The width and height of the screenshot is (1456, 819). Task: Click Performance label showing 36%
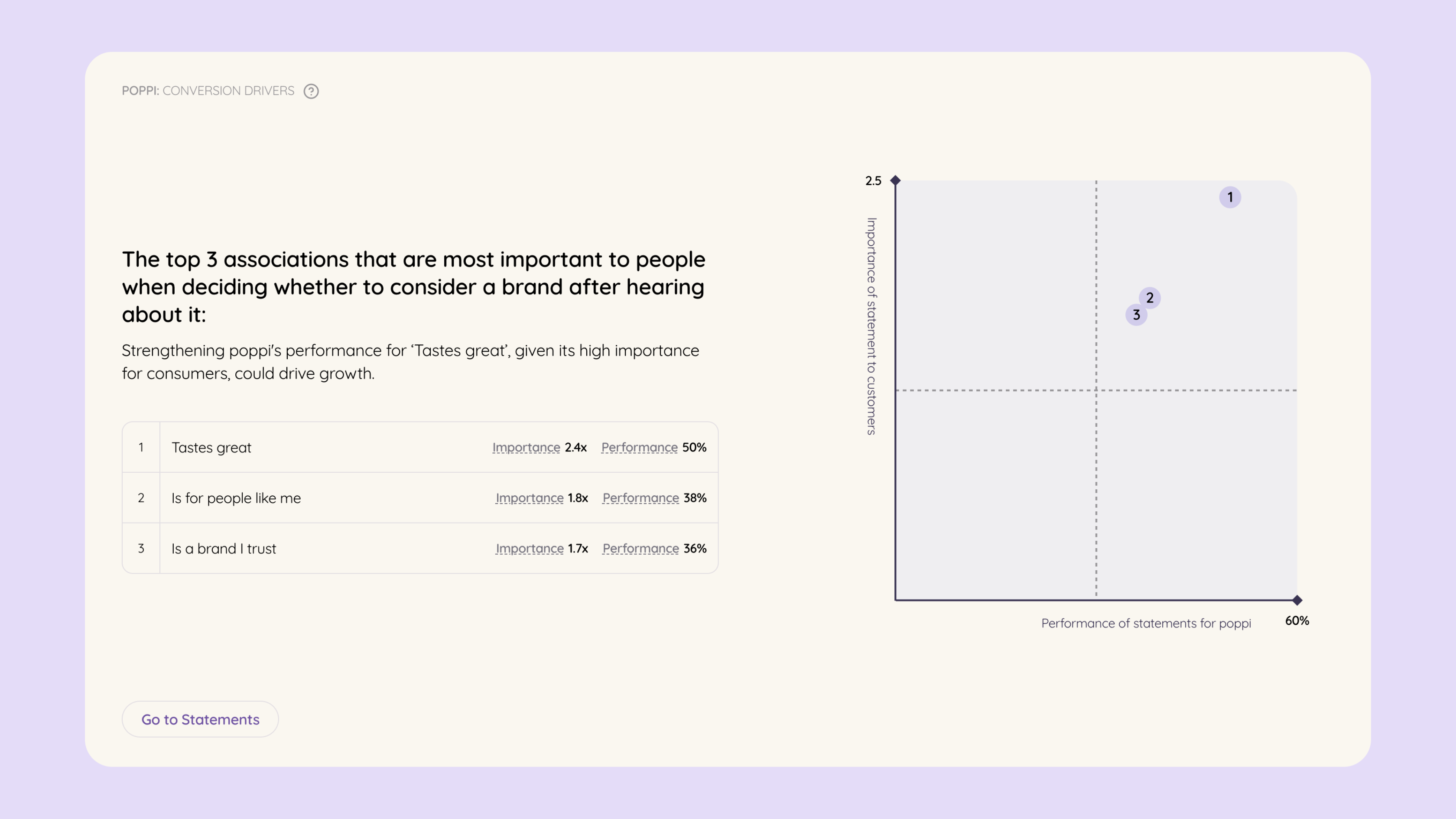pyautogui.click(x=640, y=549)
